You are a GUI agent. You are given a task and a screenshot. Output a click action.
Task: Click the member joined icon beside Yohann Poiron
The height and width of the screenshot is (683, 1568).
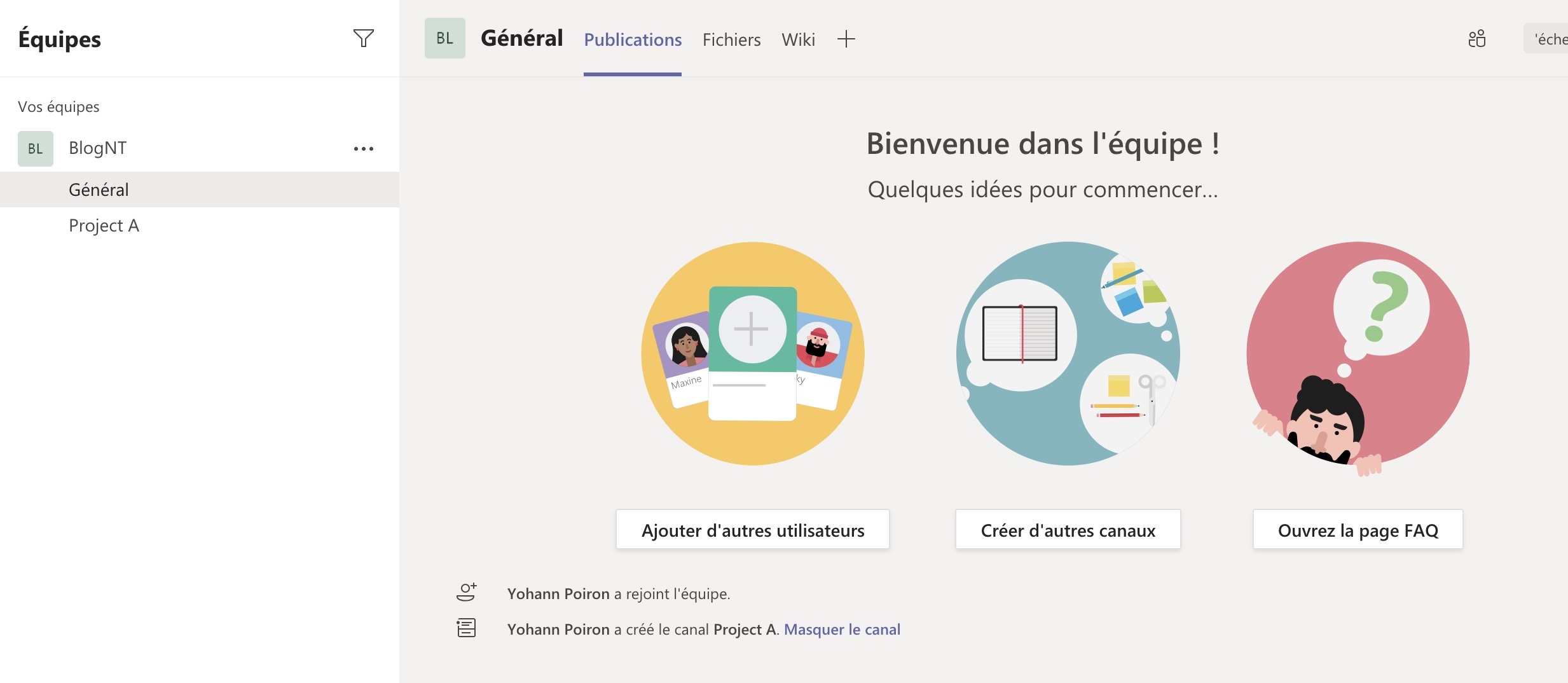pyautogui.click(x=466, y=593)
